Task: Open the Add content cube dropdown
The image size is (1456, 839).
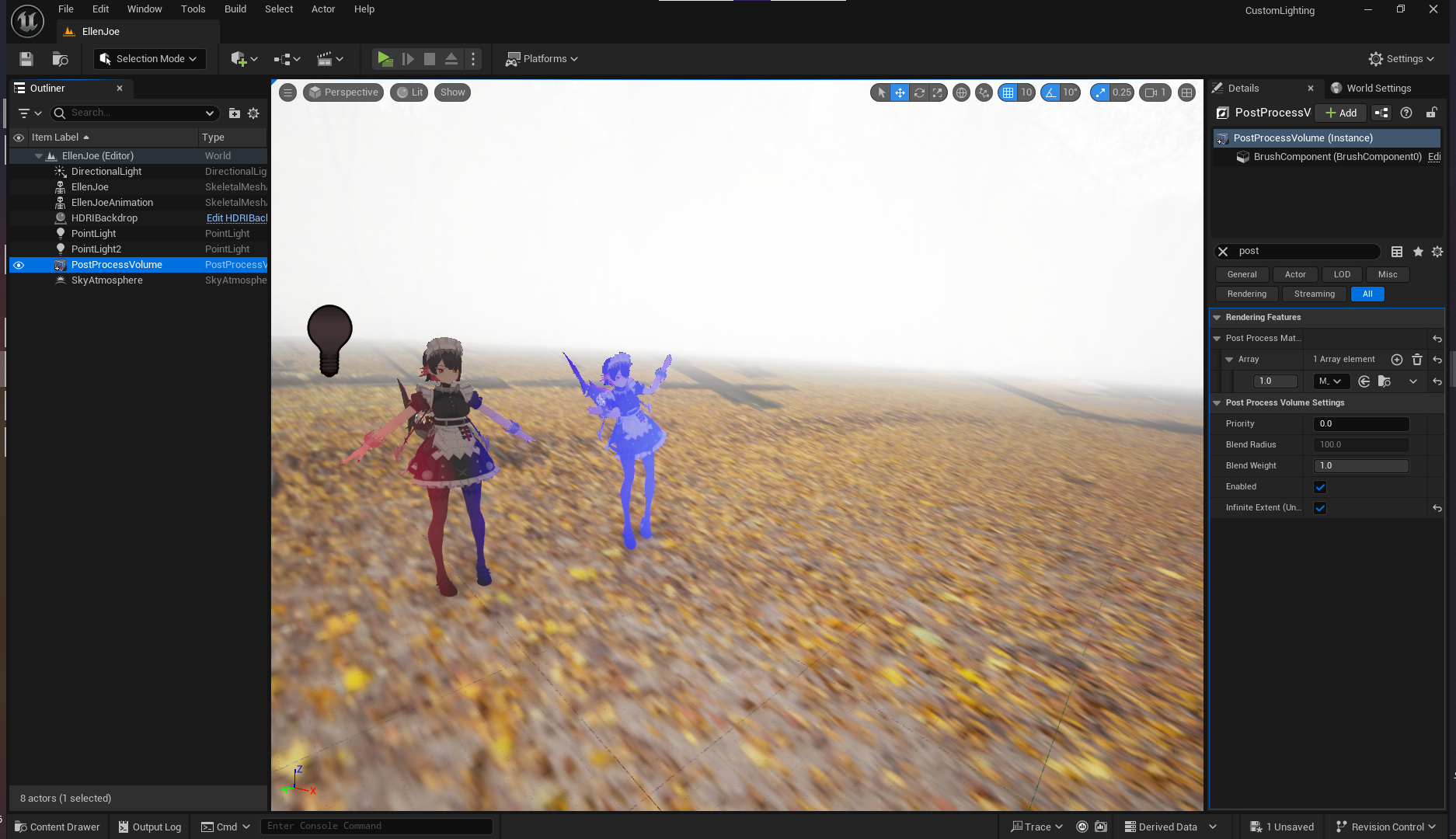Action: (x=244, y=59)
